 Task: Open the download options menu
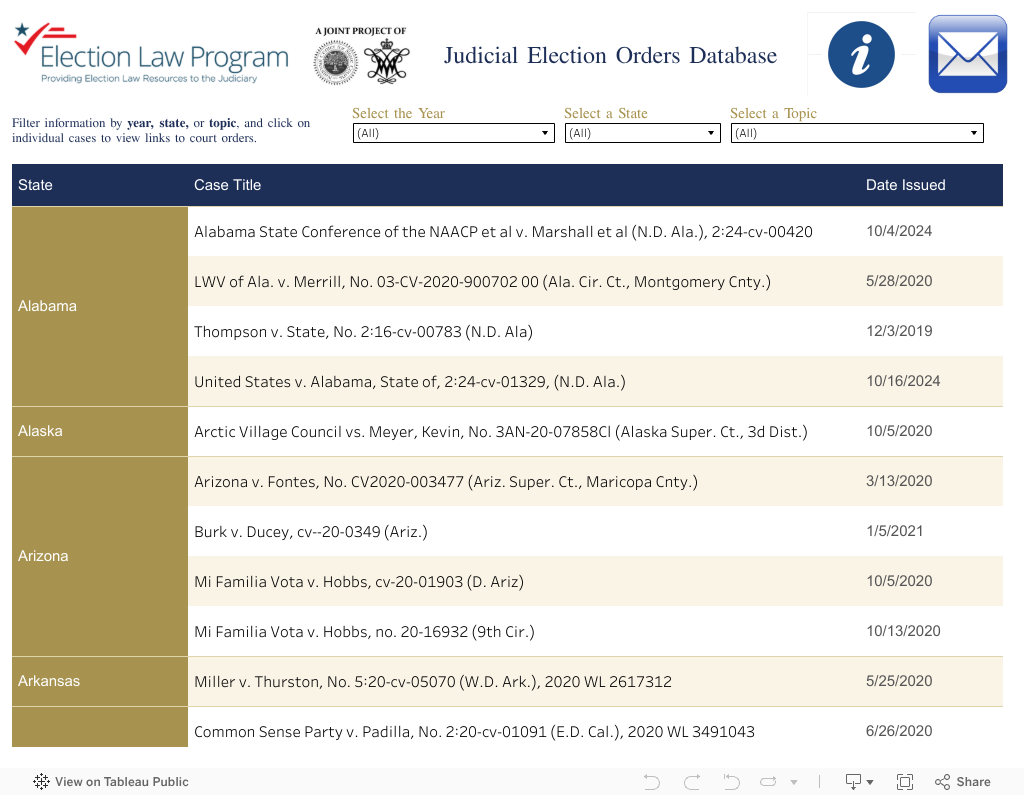[x=859, y=782]
